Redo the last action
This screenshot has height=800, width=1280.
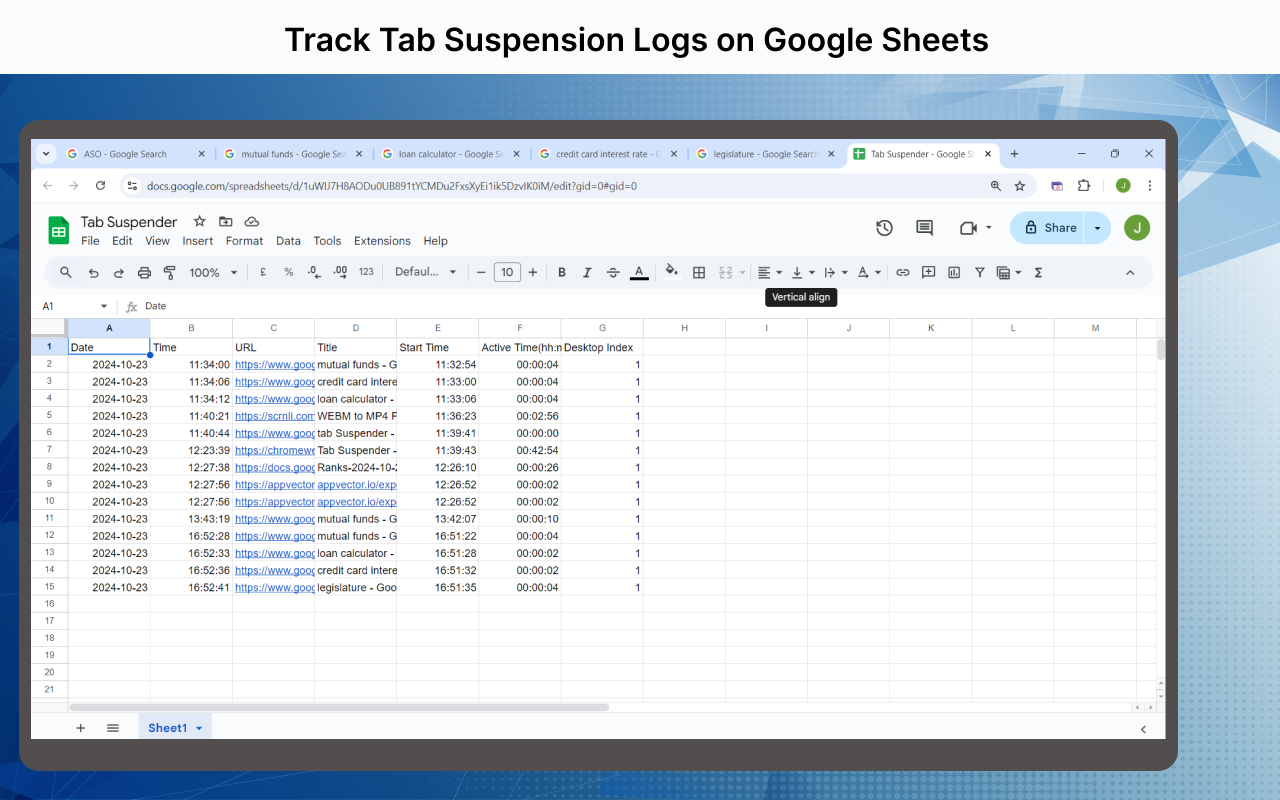pos(118,272)
